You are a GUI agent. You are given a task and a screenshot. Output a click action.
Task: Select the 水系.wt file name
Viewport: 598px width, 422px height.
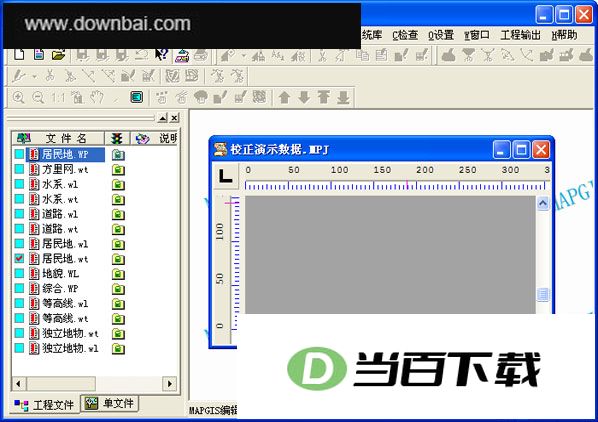click(60, 199)
